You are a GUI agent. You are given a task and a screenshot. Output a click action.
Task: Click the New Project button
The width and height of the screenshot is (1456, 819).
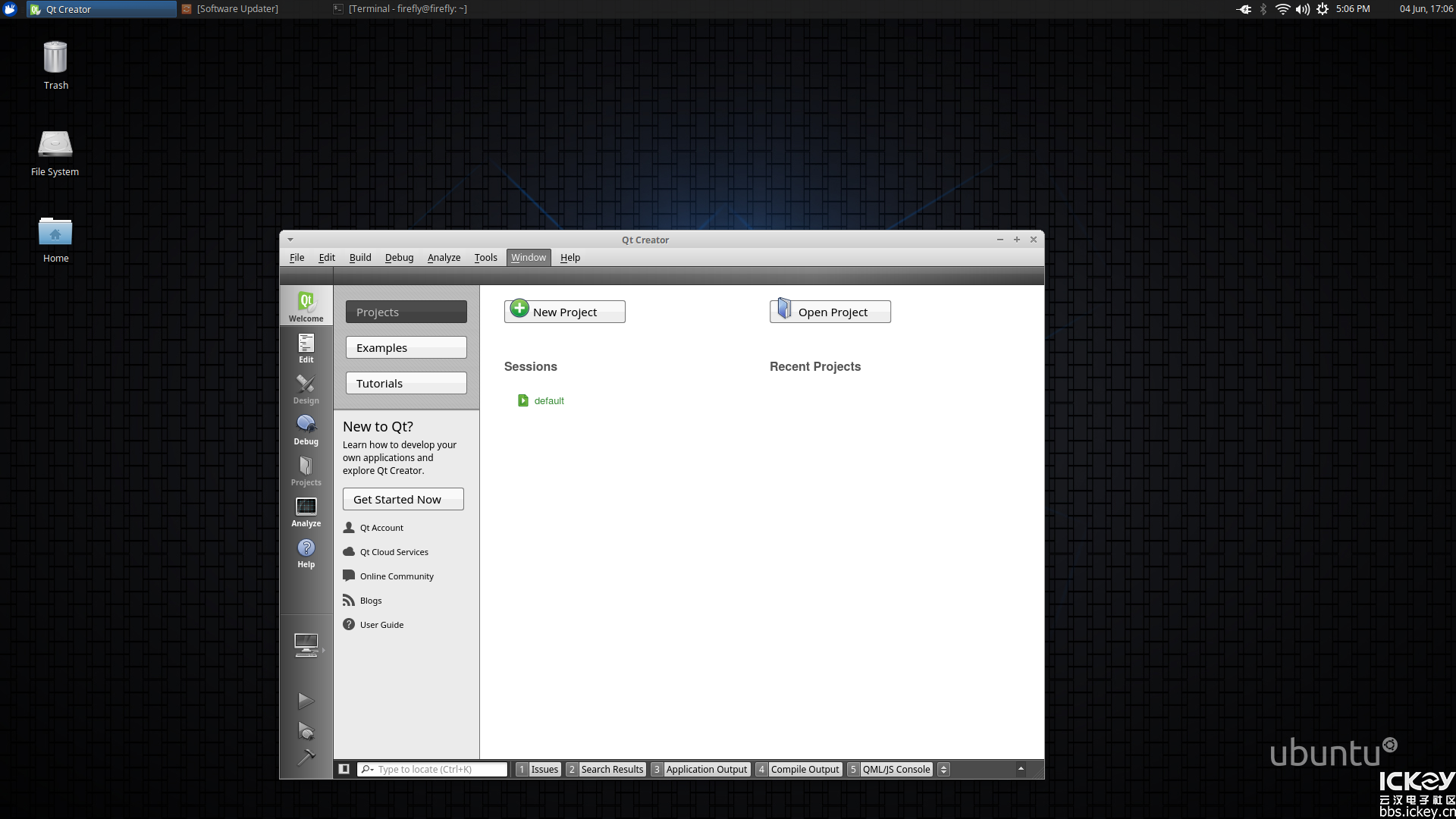click(x=564, y=312)
